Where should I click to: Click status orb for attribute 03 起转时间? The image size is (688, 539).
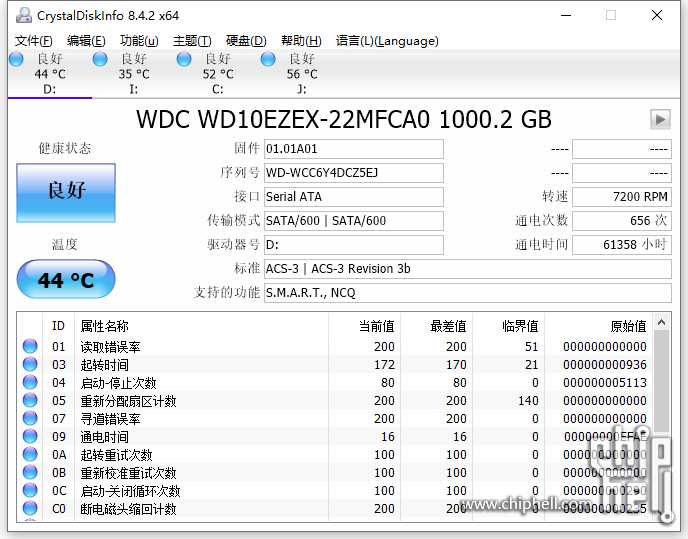click(30, 364)
